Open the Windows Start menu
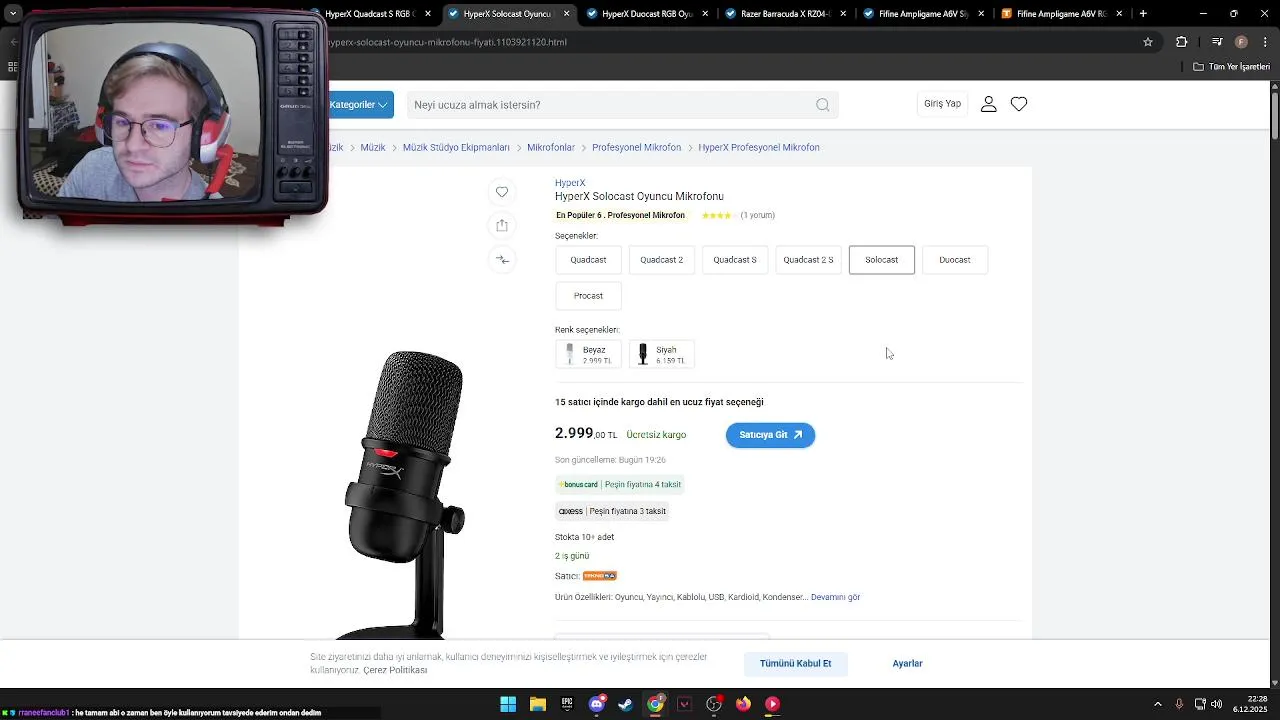 point(508,704)
